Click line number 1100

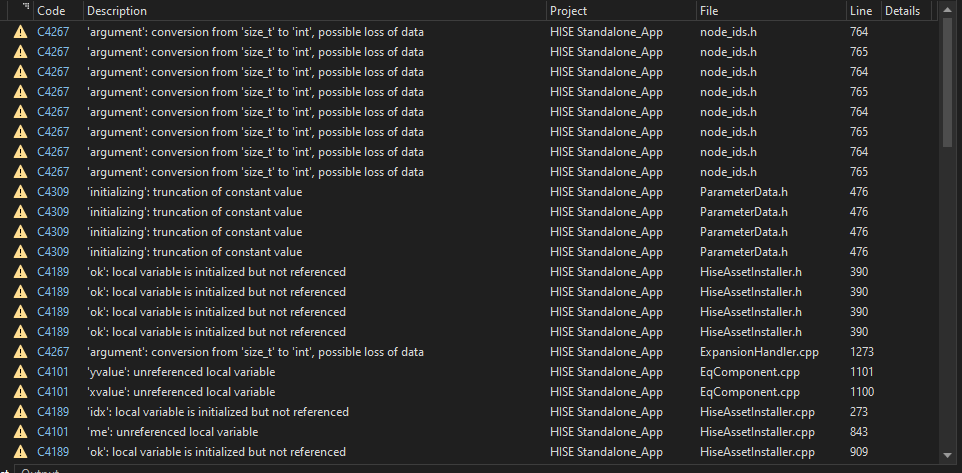(x=862, y=392)
